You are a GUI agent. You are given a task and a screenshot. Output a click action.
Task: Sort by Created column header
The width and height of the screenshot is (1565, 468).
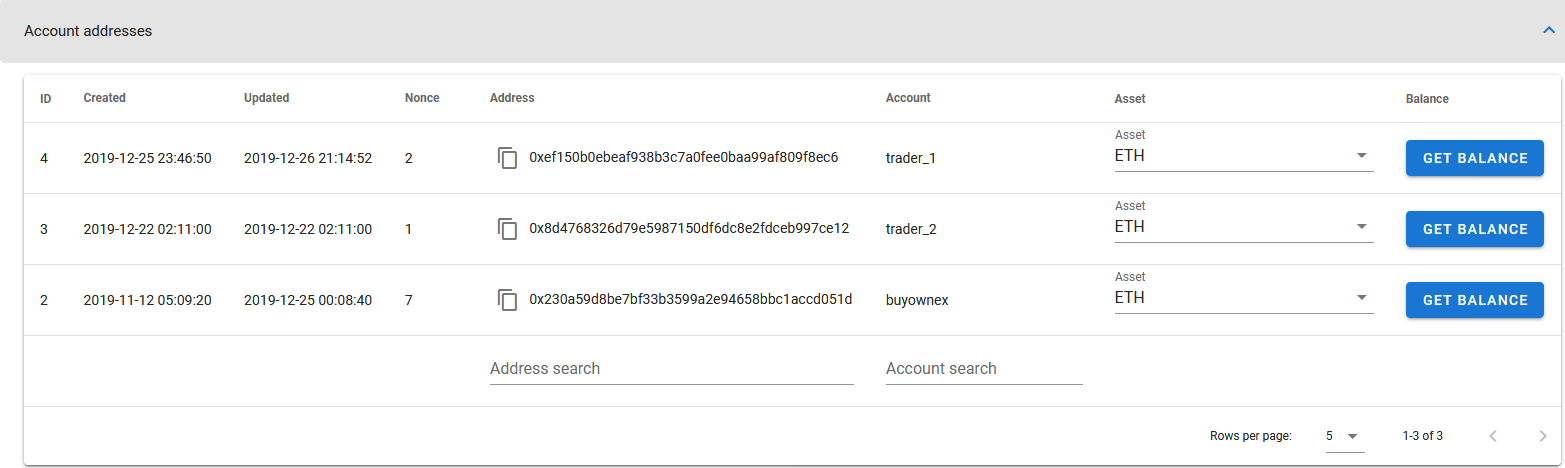tap(105, 98)
